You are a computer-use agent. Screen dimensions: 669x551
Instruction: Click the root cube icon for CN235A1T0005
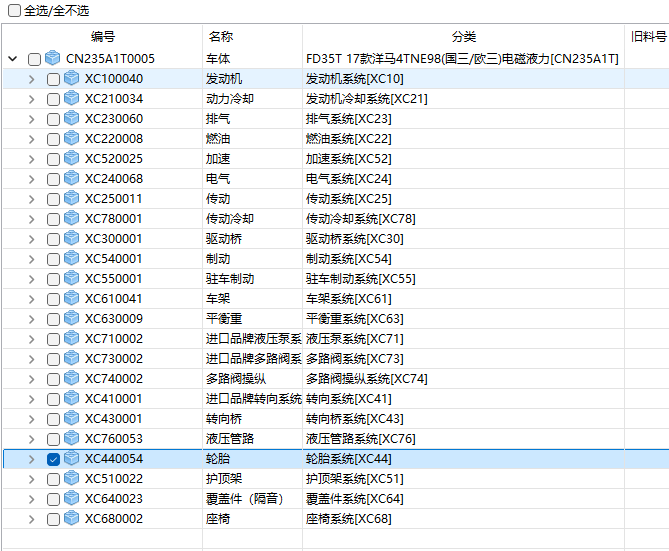53,59
